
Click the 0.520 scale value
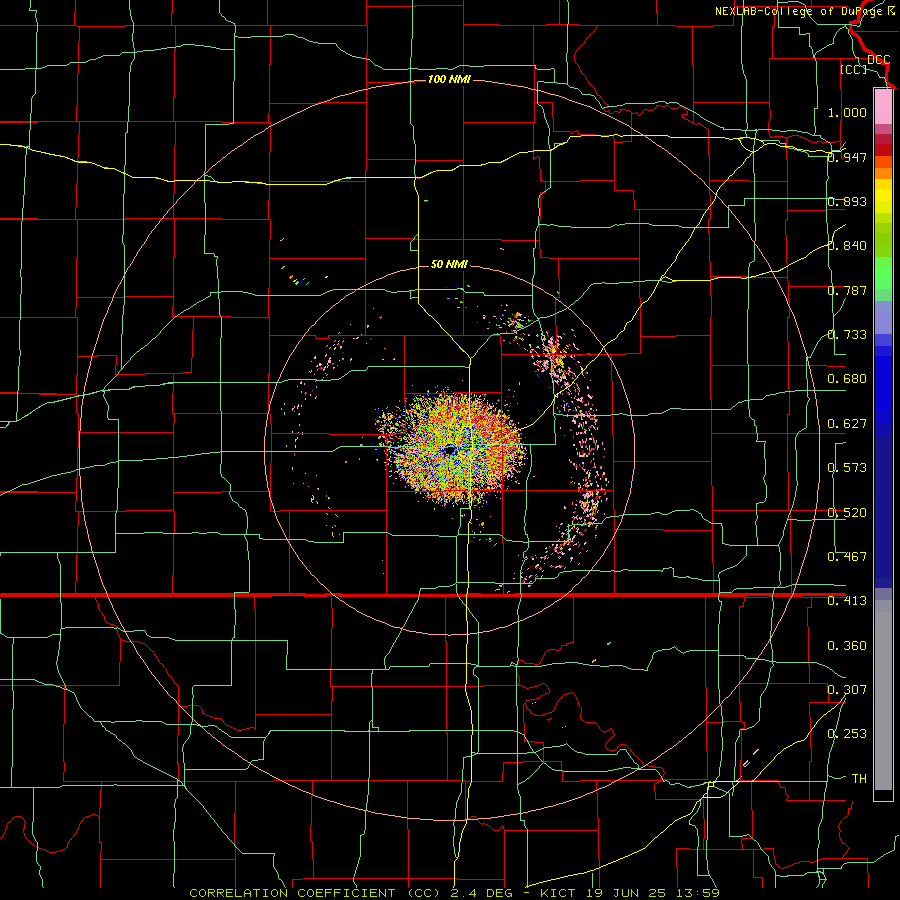[x=847, y=513]
